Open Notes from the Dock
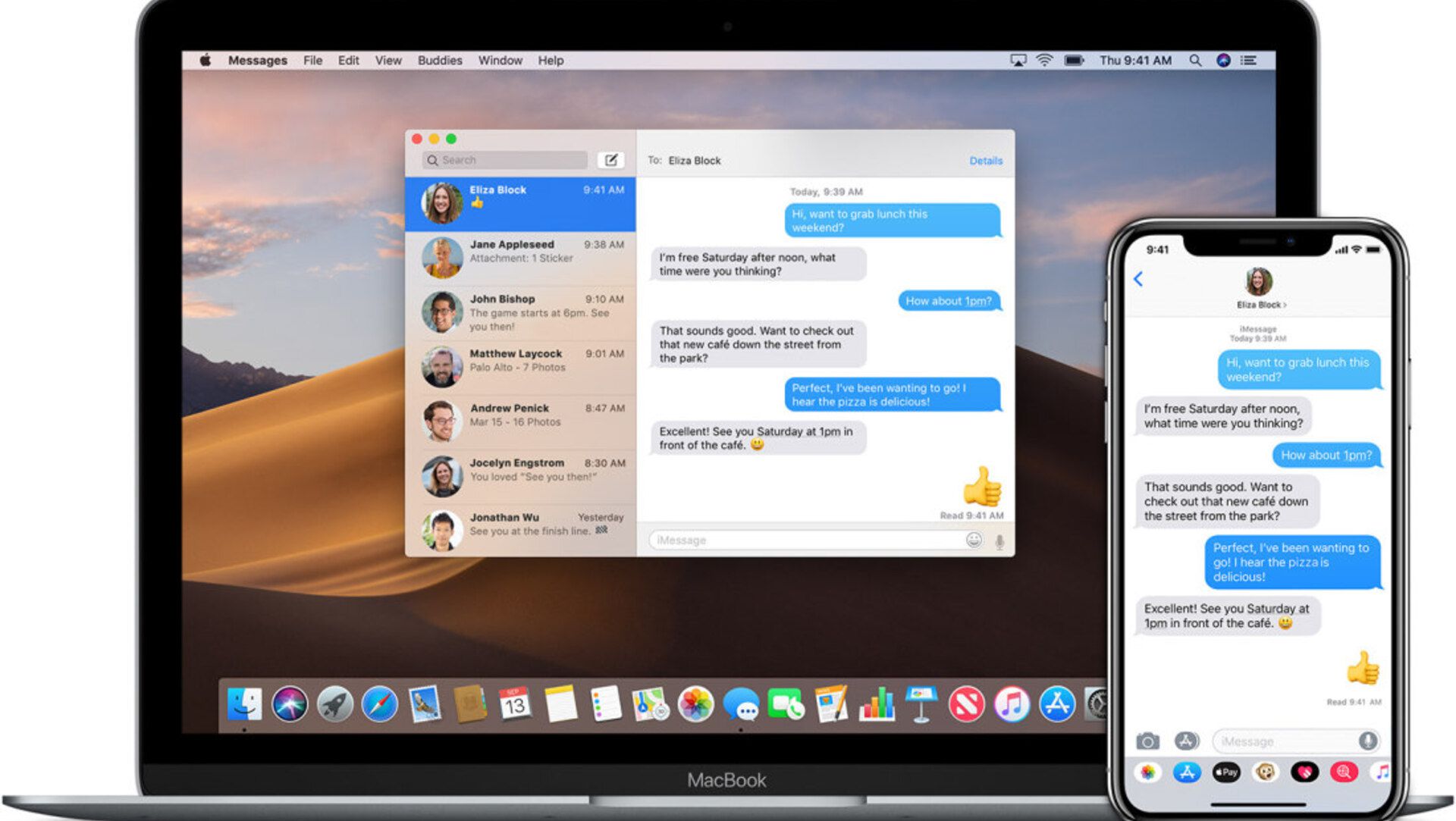 pos(560,704)
